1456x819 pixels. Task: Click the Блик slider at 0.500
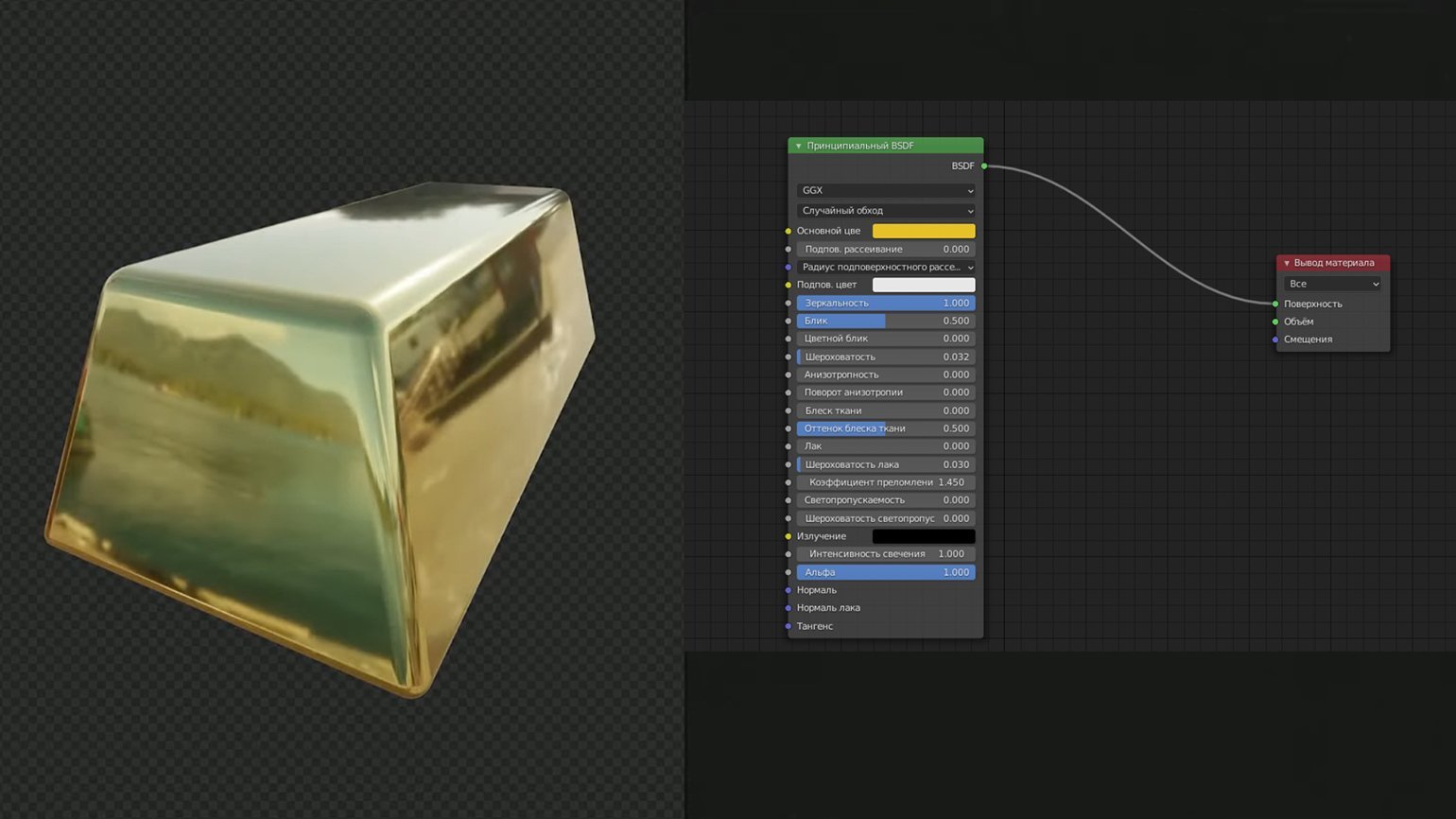click(x=886, y=321)
